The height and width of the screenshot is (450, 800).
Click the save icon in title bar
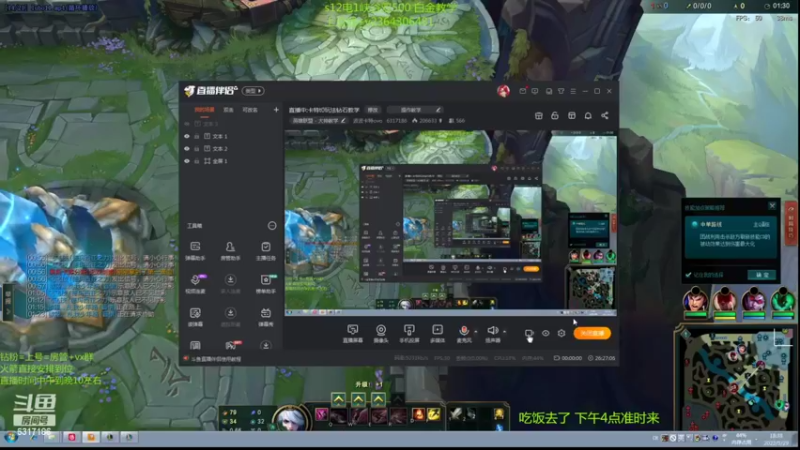click(x=548, y=91)
